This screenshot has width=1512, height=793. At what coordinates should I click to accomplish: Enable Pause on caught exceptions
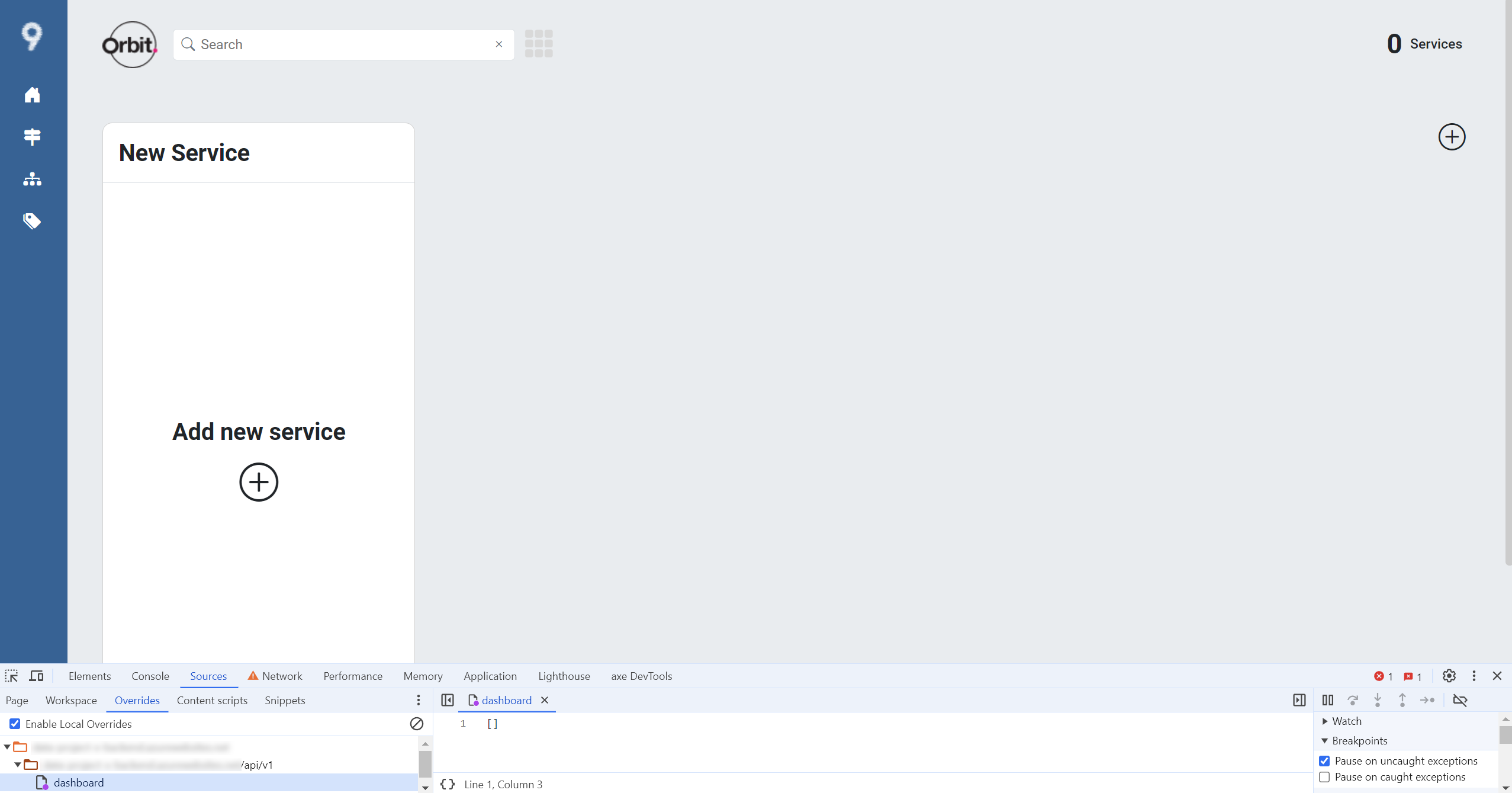point(1325,777)
